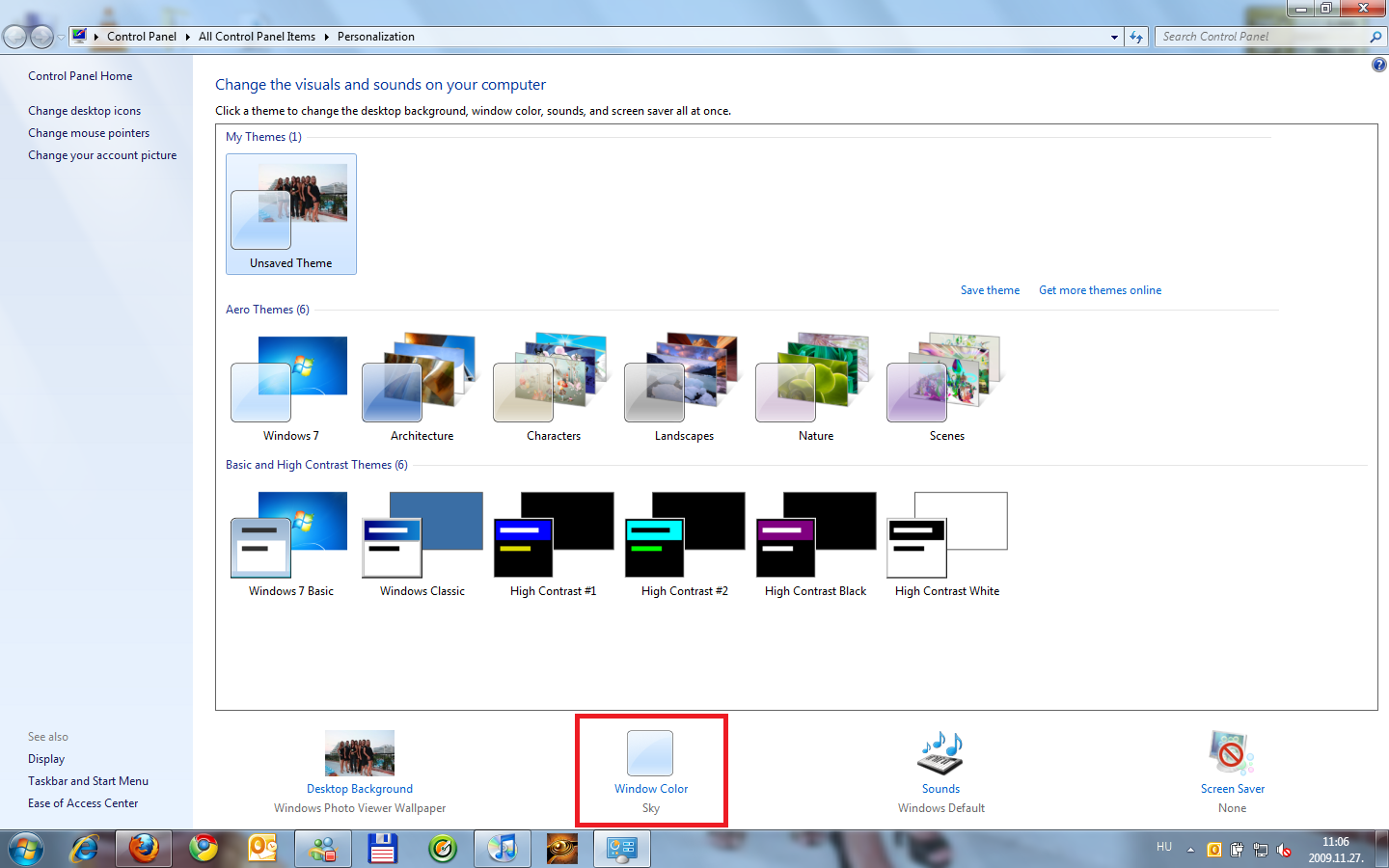The image size is (1389, 868).
Task: Click the Screen Saver text link
Action: 1233,789
